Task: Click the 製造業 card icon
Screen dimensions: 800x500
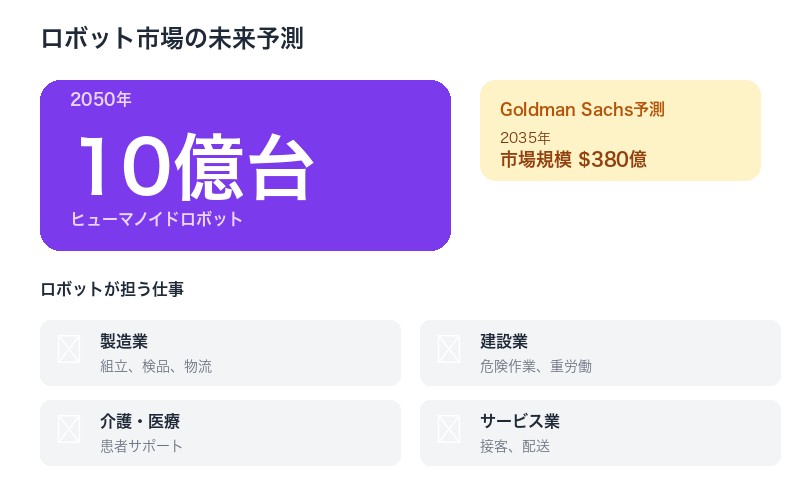Action: 69,349
